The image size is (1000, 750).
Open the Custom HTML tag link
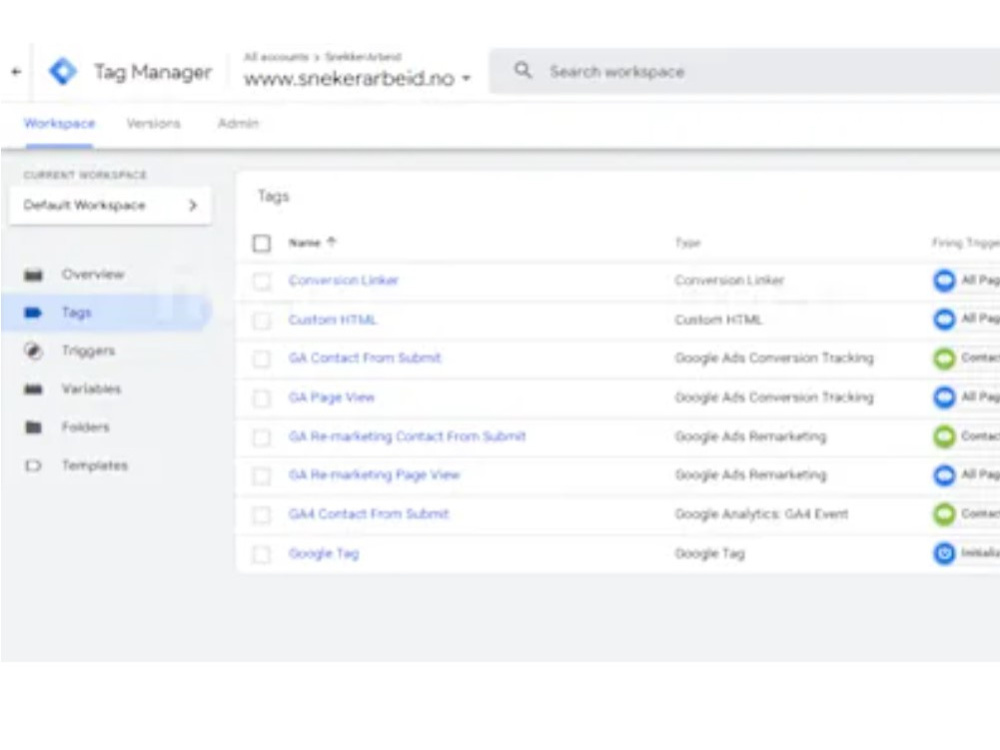[332, 320]
